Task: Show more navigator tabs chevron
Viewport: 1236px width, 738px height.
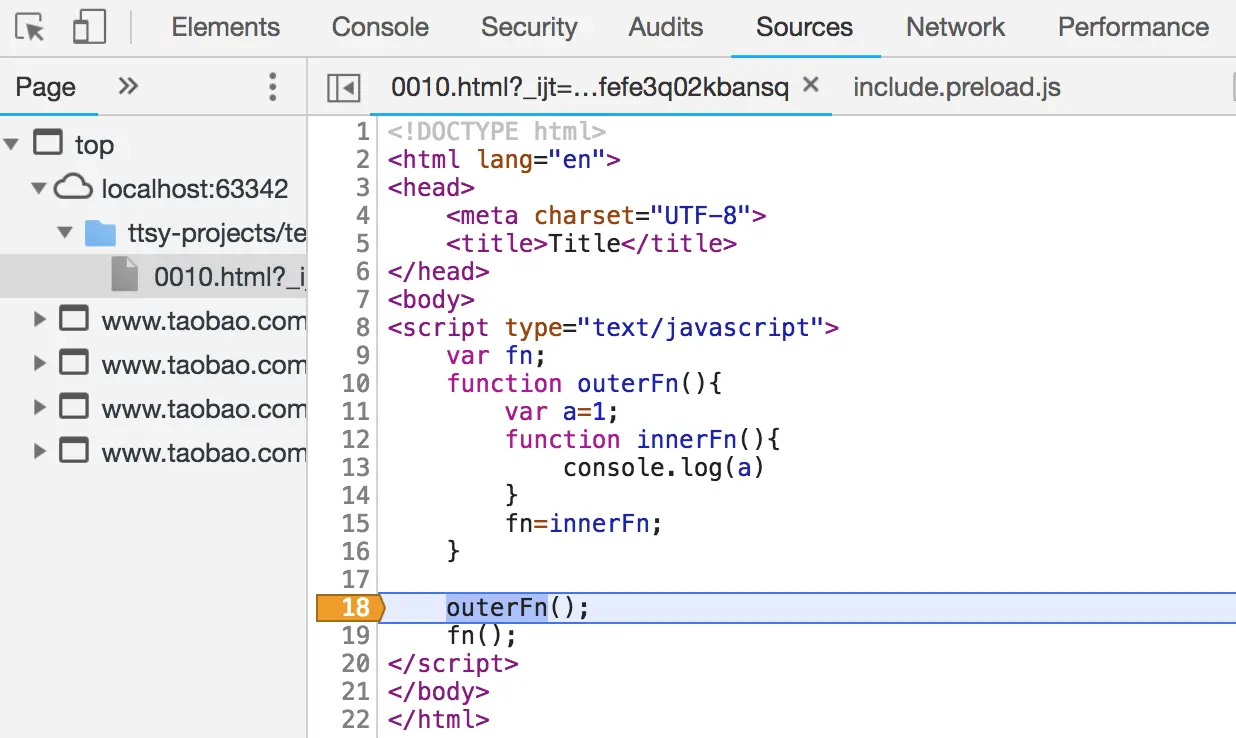Action: pyautogui.click(x=128, y=87)
